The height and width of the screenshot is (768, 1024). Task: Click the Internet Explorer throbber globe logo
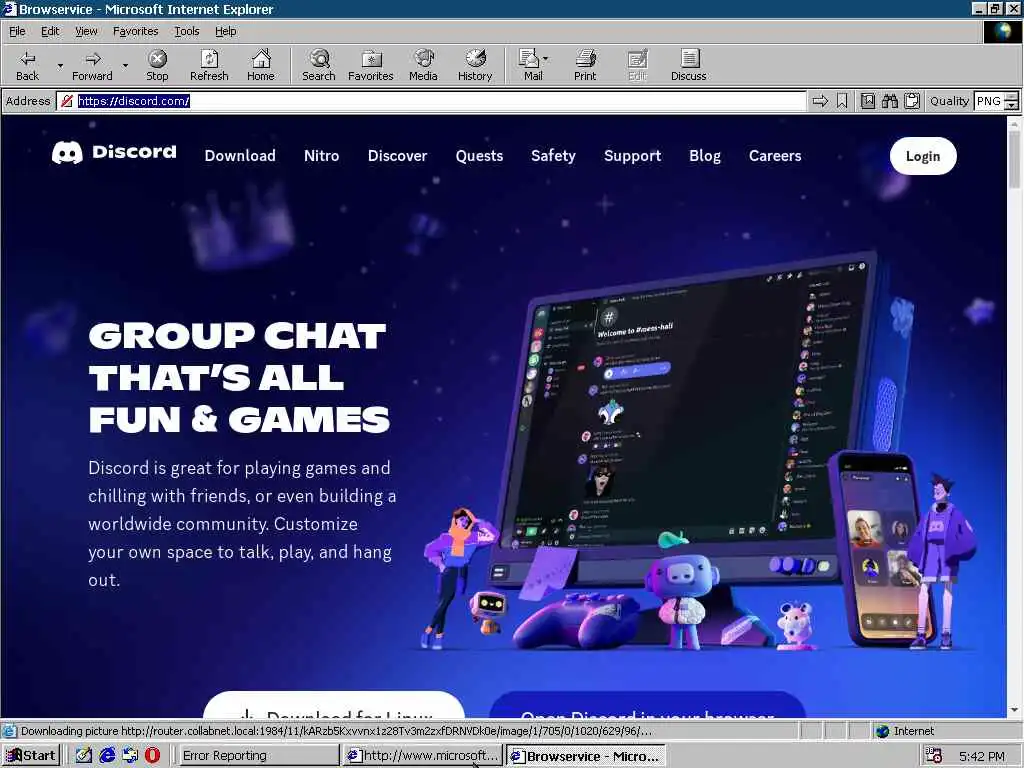pos(1002,31)
